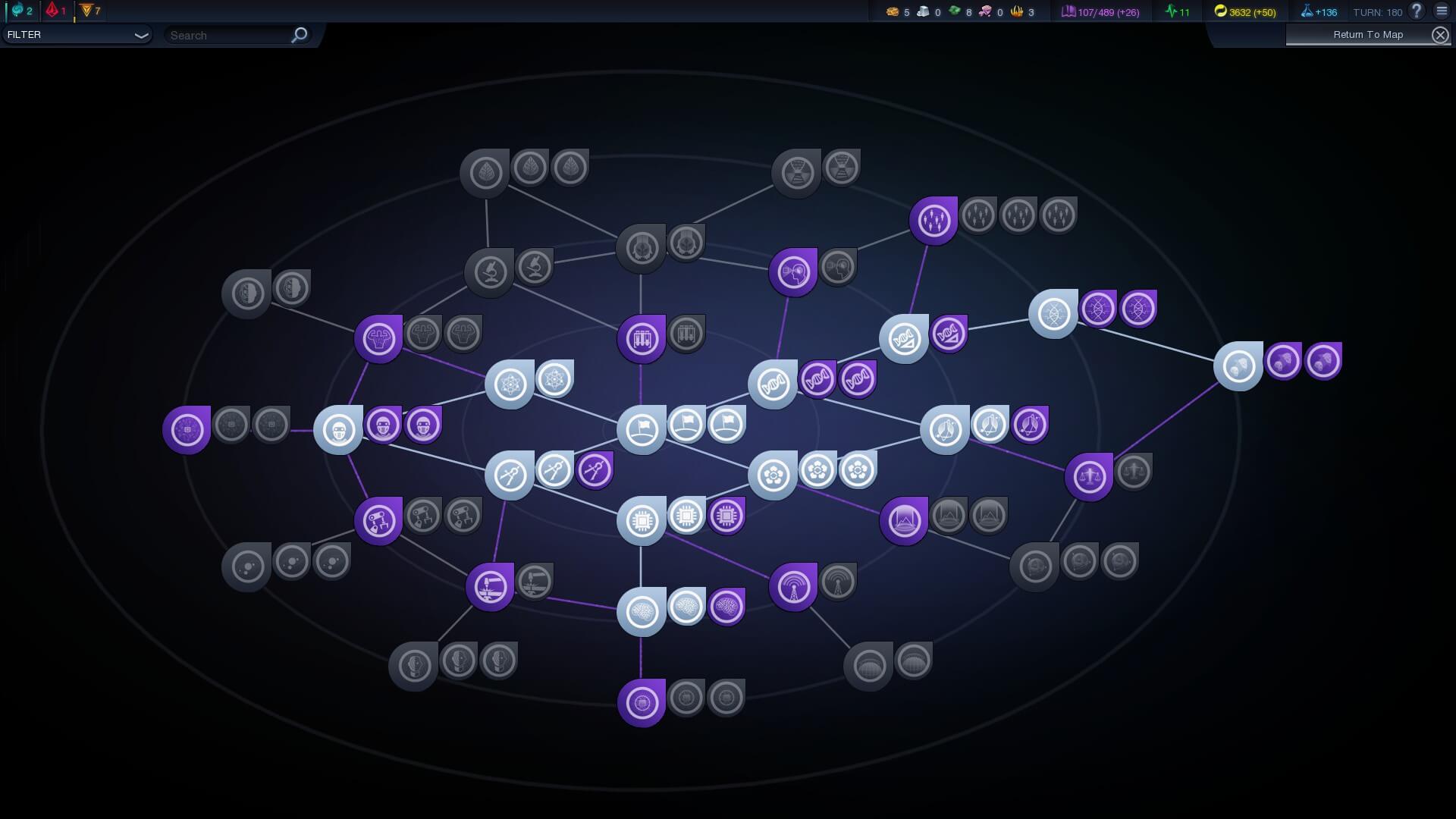
Task: Select the gray hourglass tech node
Action: pos(796,174)
